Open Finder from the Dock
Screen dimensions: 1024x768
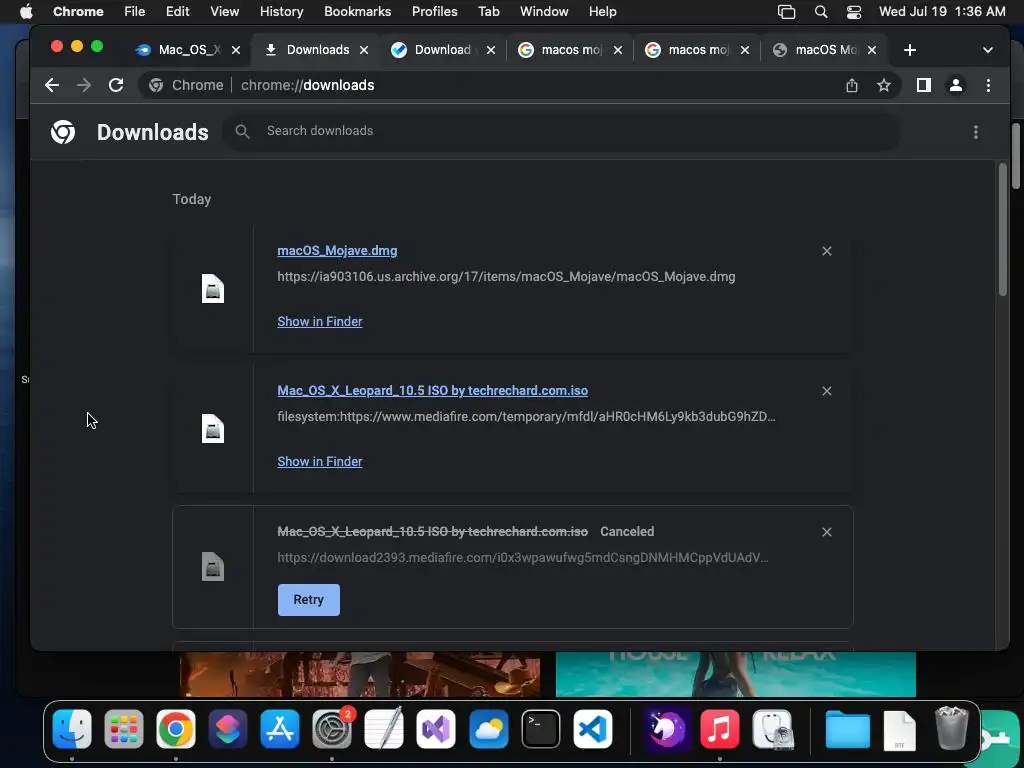point(72,729)
